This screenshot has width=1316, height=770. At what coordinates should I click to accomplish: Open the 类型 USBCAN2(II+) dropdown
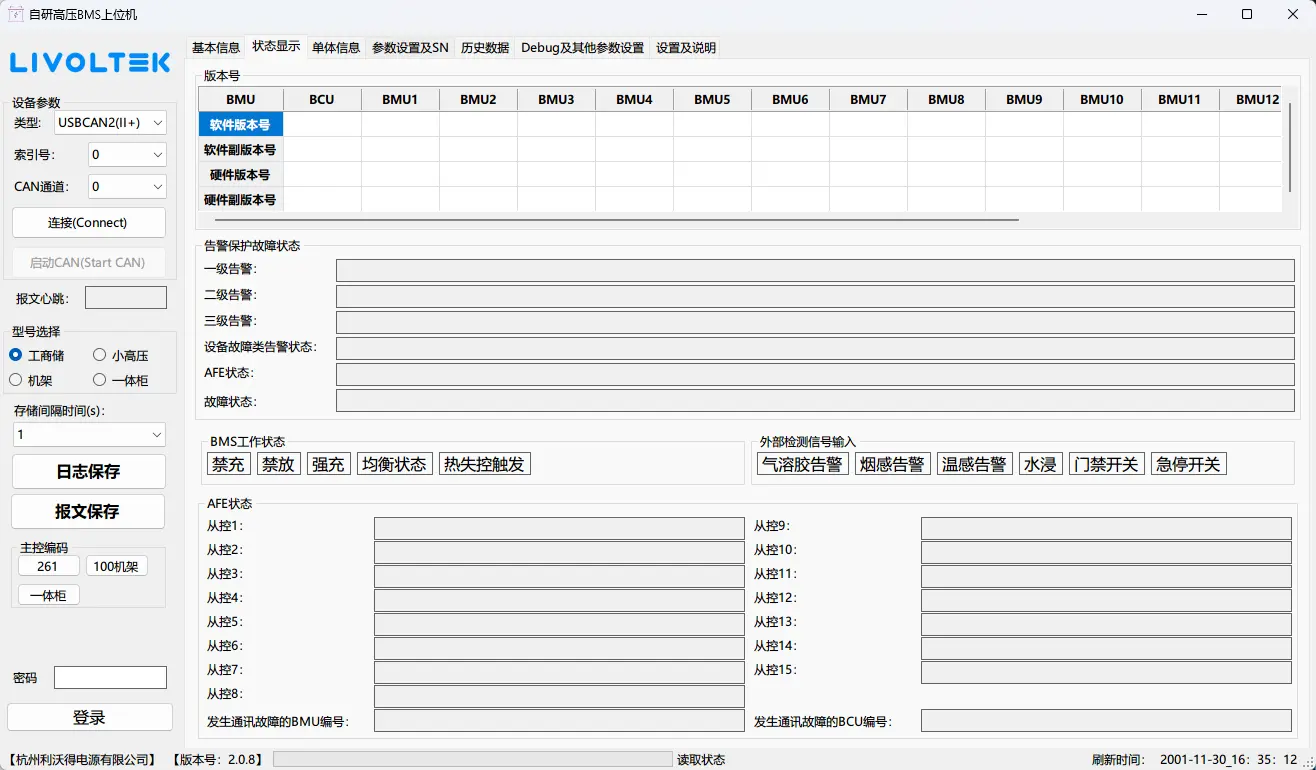click(110, 123)
